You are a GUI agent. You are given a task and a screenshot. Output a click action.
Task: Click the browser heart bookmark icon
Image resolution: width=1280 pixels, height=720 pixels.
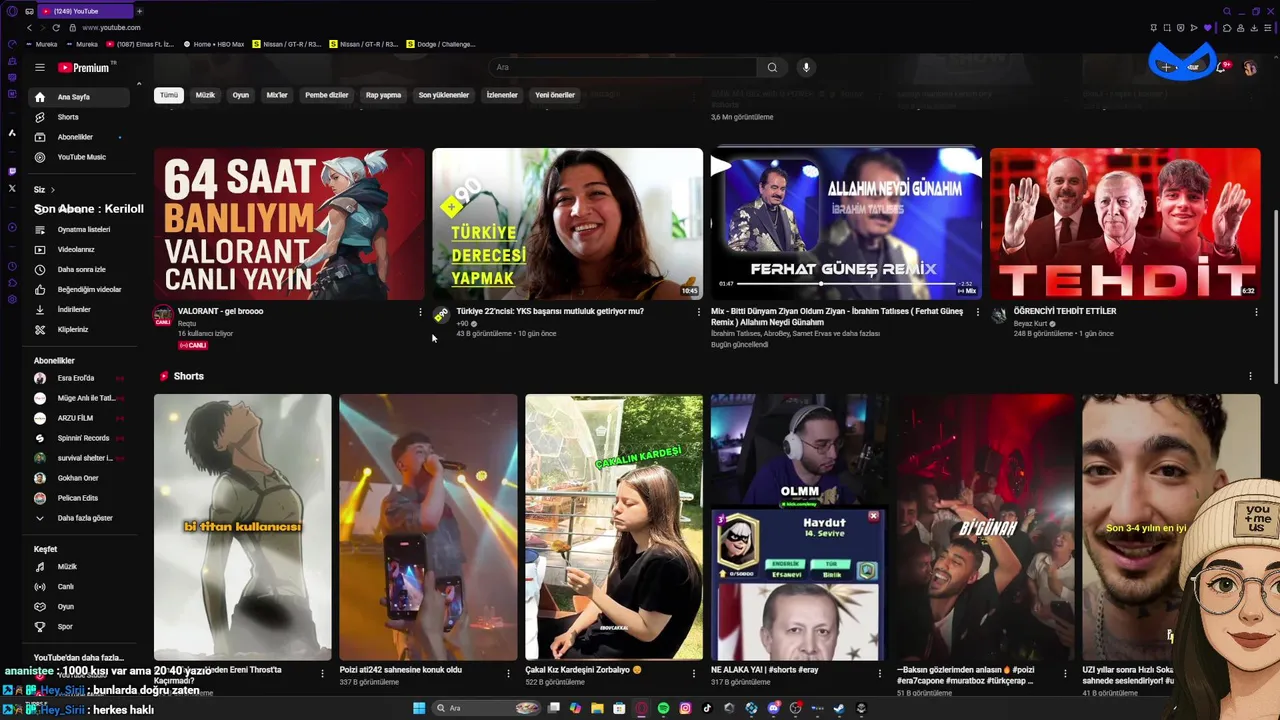coord(1207,28)
